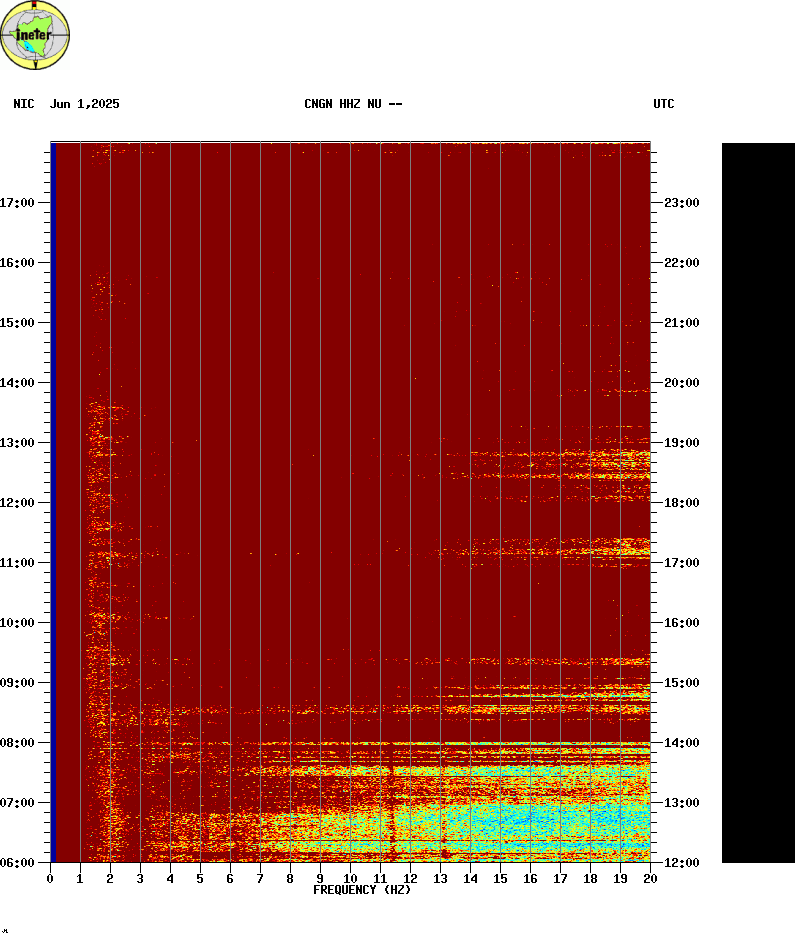
Task: Click the frequency tick label '13'
Action: [x=440, y=879]
